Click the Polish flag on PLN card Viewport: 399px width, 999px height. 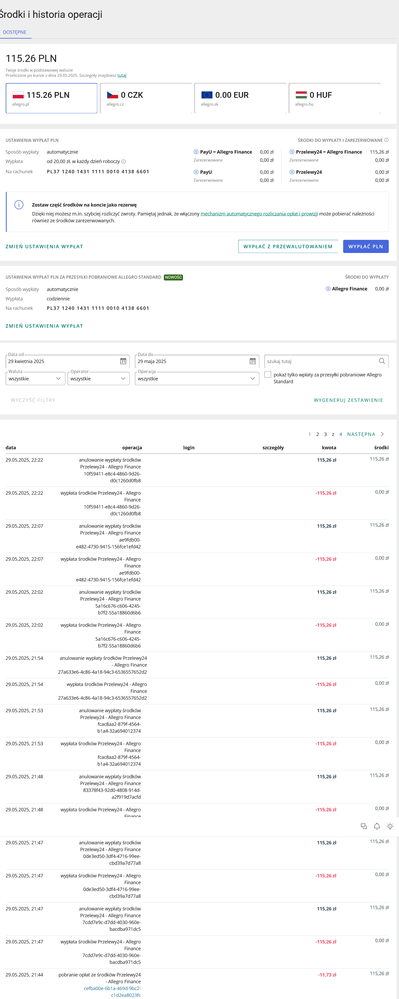point(18,95)
